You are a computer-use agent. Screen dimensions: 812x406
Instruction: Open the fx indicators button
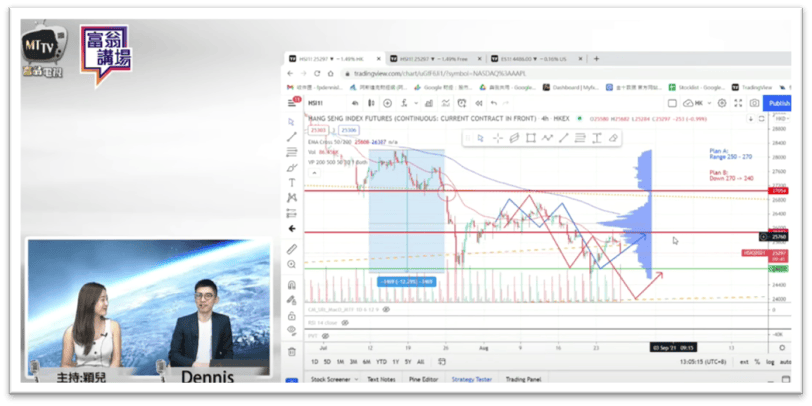tap(403, 103)
